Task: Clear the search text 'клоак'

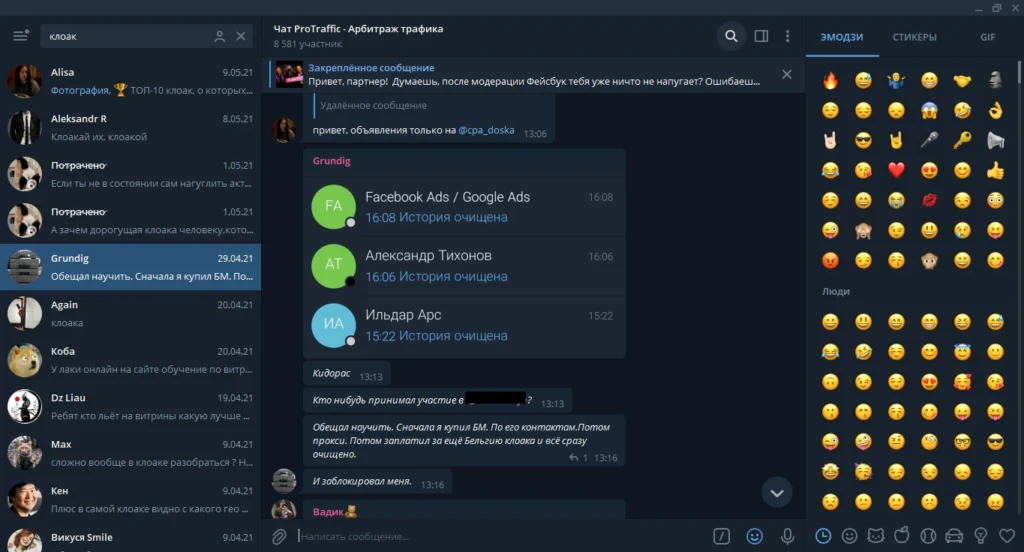Action: (x=241, y=36)
